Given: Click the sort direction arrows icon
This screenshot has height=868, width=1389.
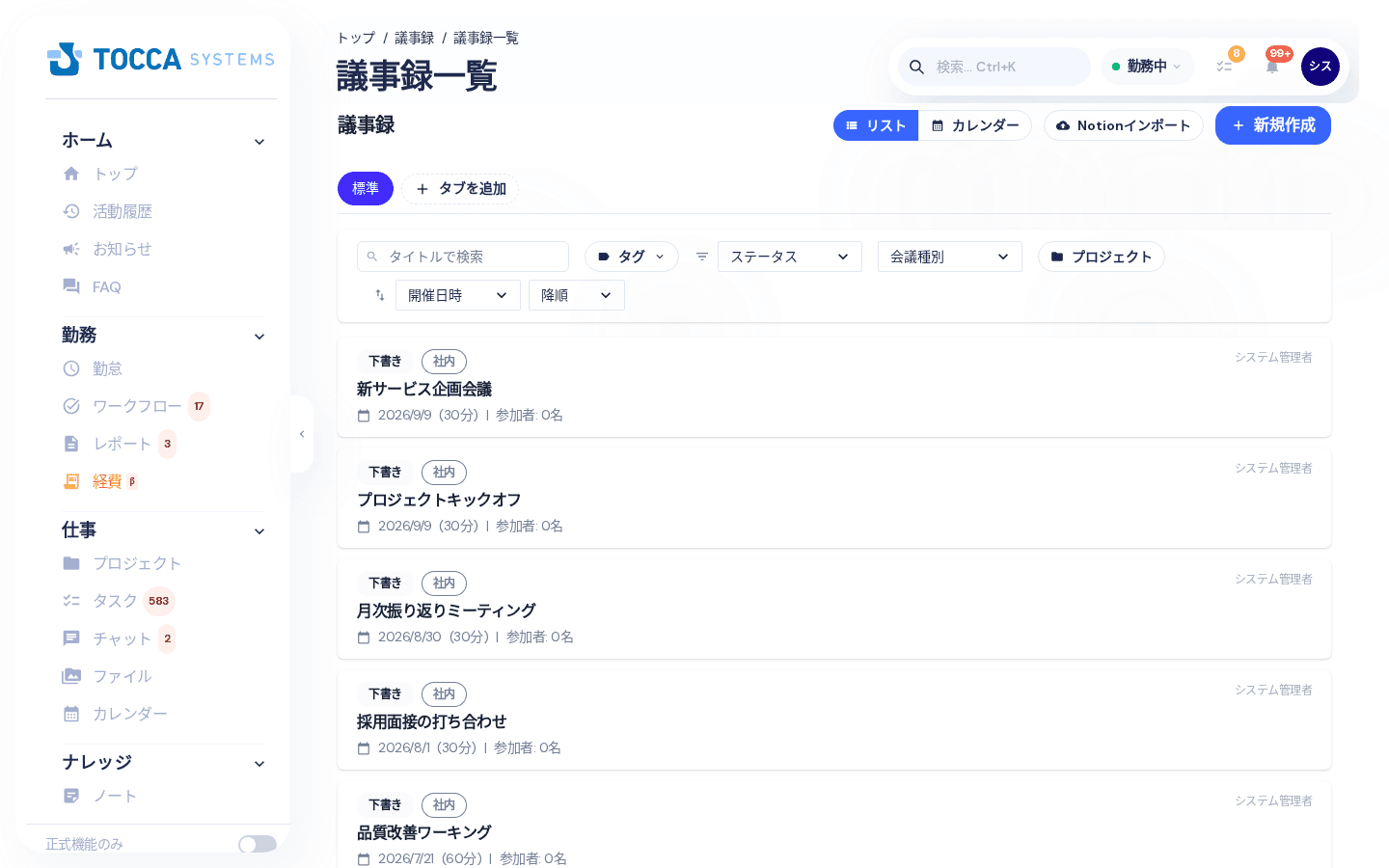Looking at the screenshot, I should (x=380, y=295).
